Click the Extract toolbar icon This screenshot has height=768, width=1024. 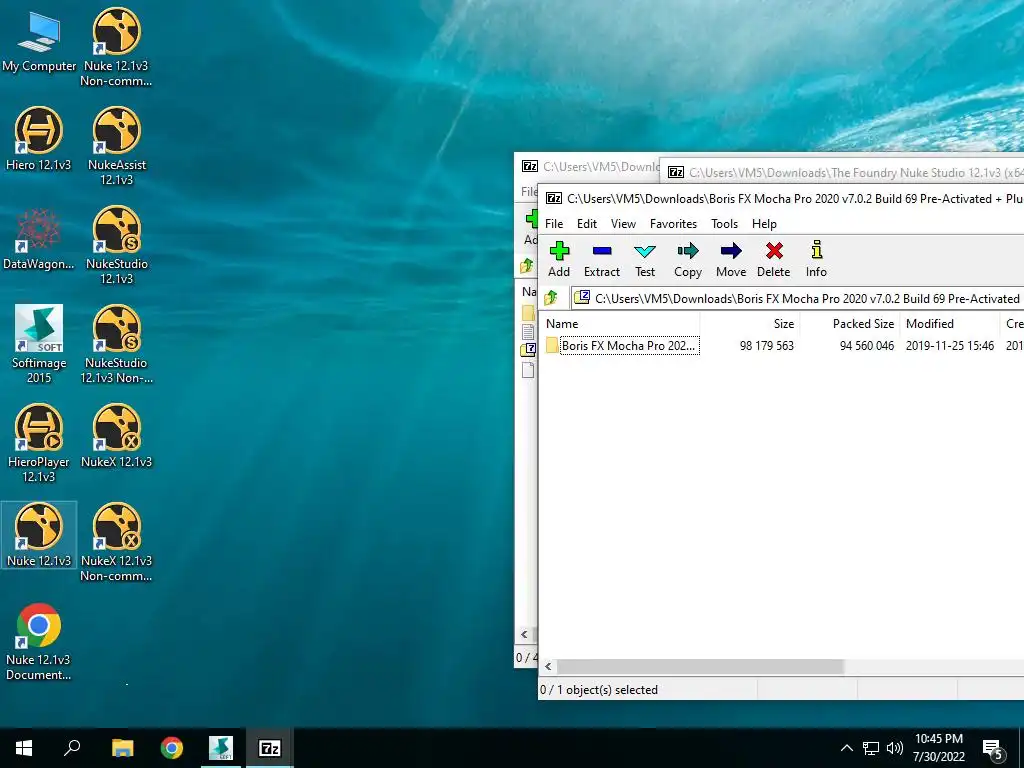601,259
